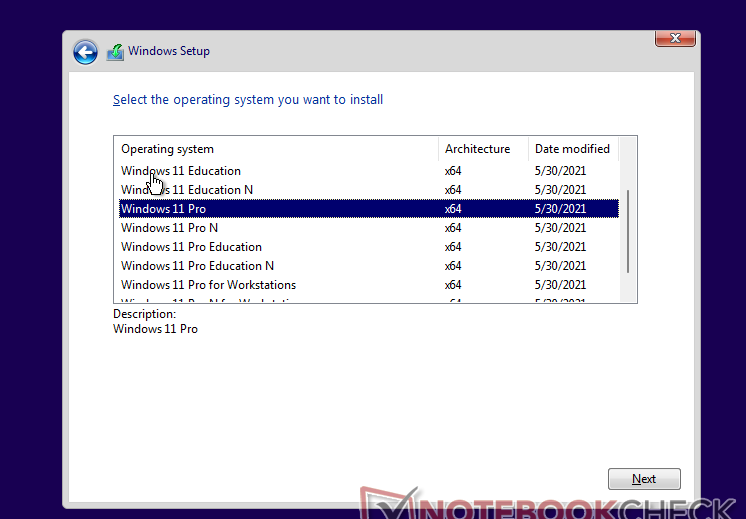Click x64 cell in Windows 11 Education row
The image size is (746, 519).
[x=453, y=171]
